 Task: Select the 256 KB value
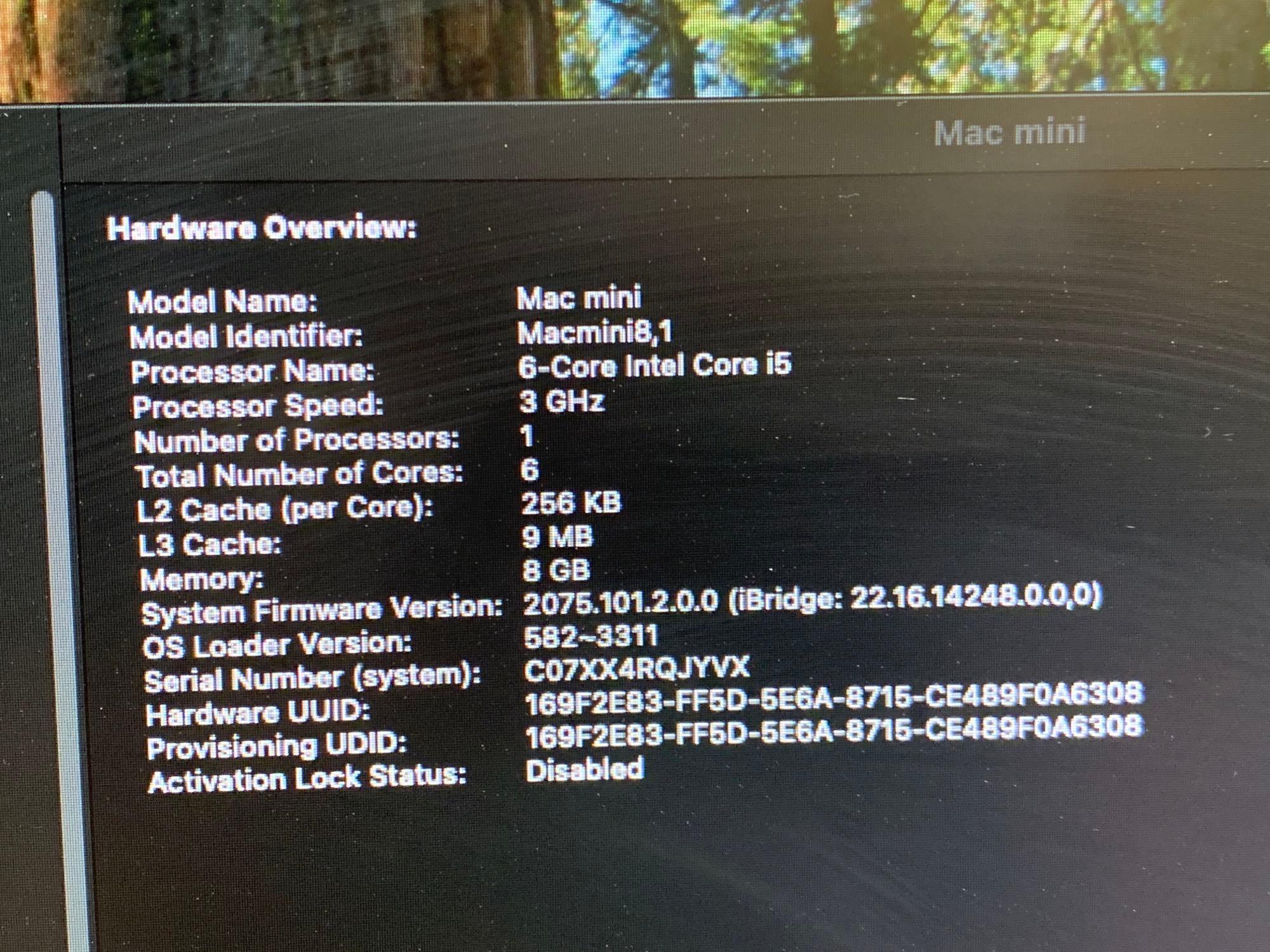click(571, 503)
